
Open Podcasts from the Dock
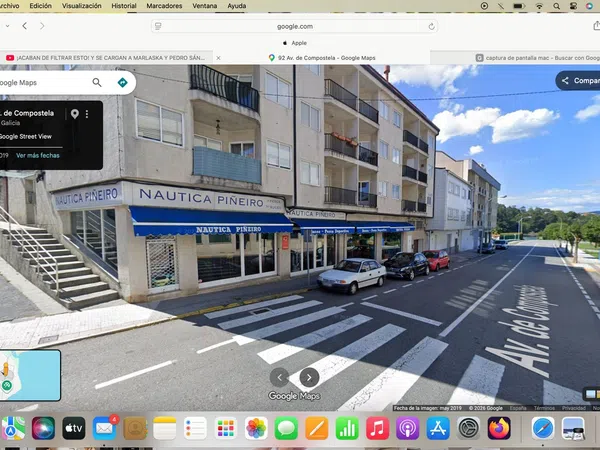[408, 428]
